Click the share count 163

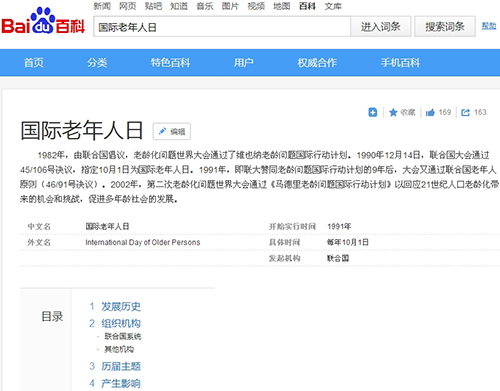[x=480, y=112]
